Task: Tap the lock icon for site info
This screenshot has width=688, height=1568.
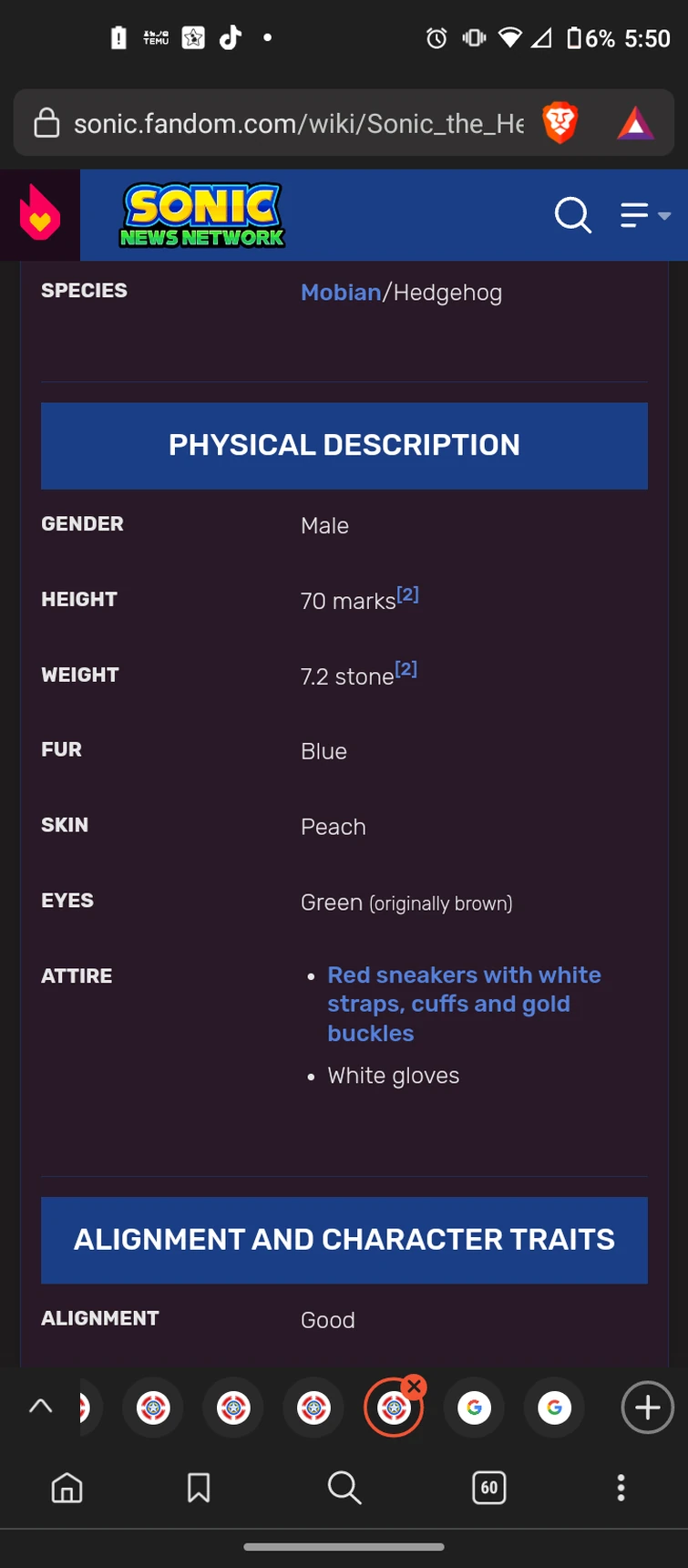Action: [x=46, y=123]
